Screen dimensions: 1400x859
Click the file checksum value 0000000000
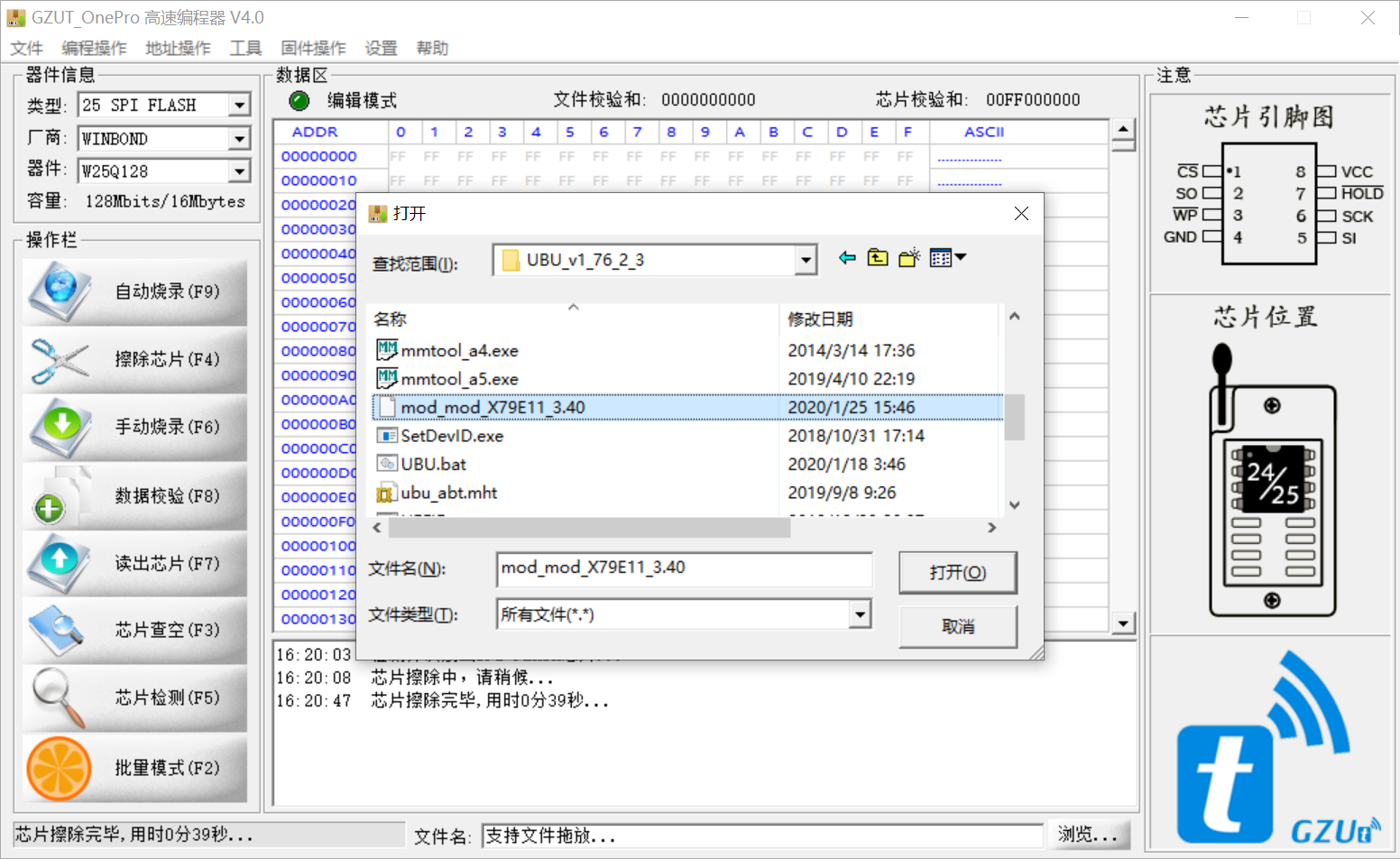[708, 100]
